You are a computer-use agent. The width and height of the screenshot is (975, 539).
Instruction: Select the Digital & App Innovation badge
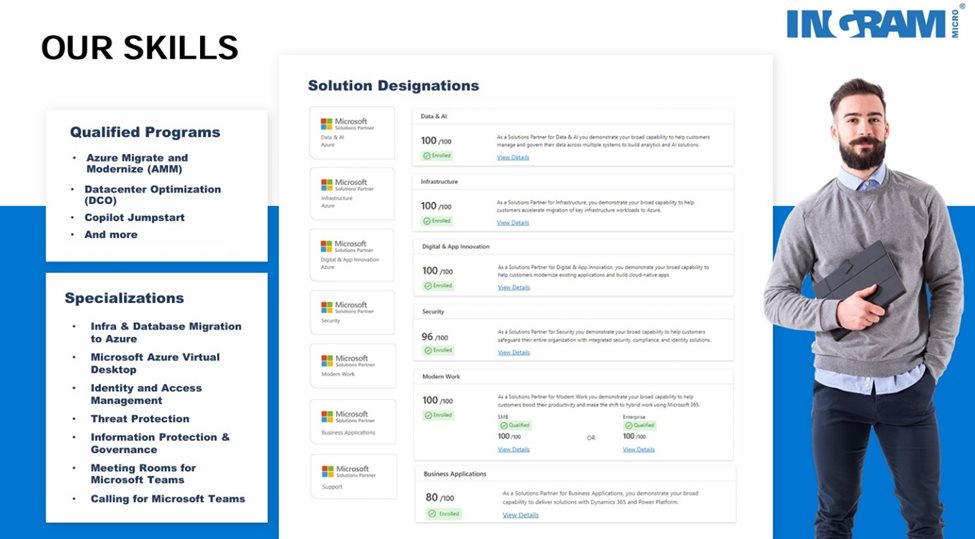[x=352, y=254]
